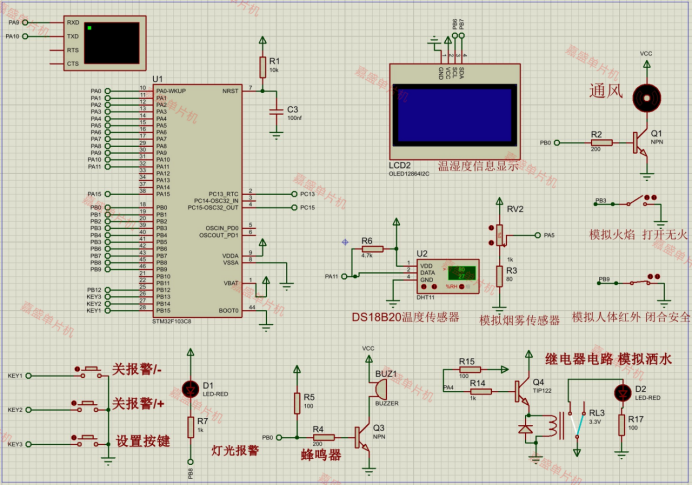Viewport: 692px width, 486px height.
Task: Select resistor R2 near Q1
Action: click(x=602, y=142)
